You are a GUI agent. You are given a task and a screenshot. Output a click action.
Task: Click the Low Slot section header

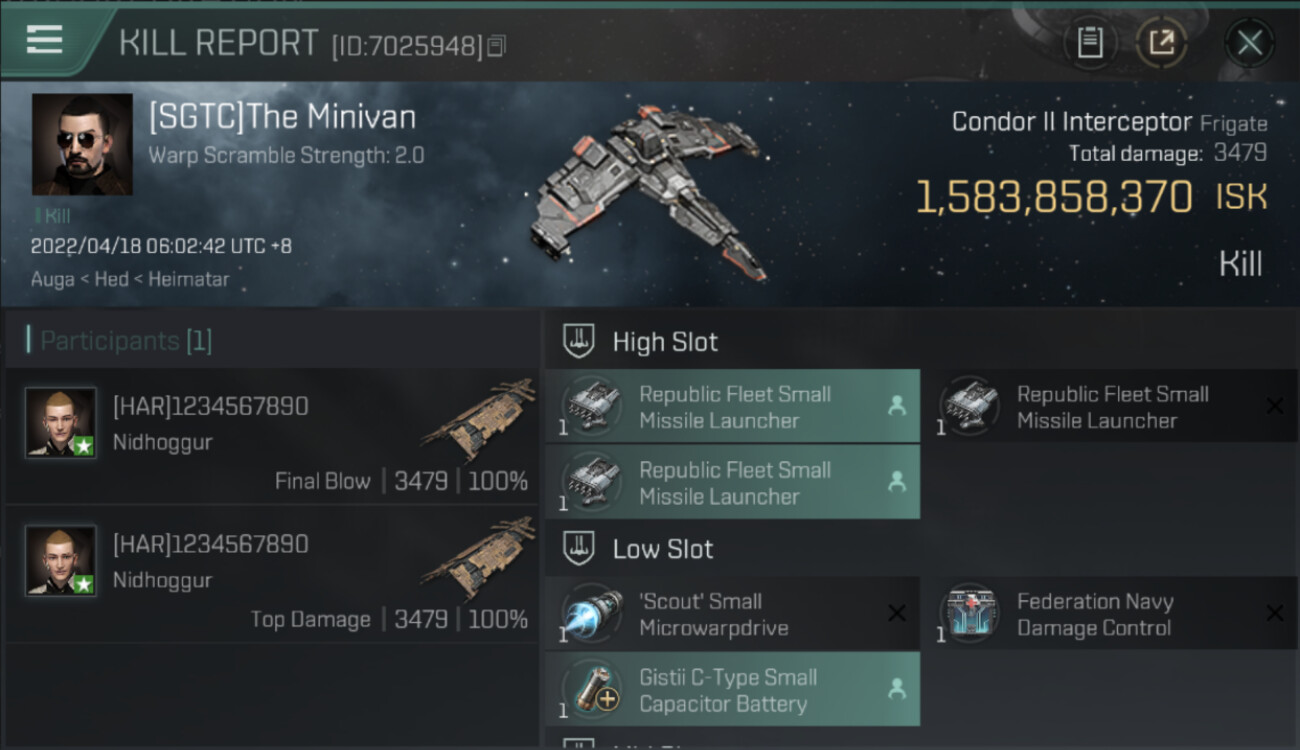(x=662, y=549)
